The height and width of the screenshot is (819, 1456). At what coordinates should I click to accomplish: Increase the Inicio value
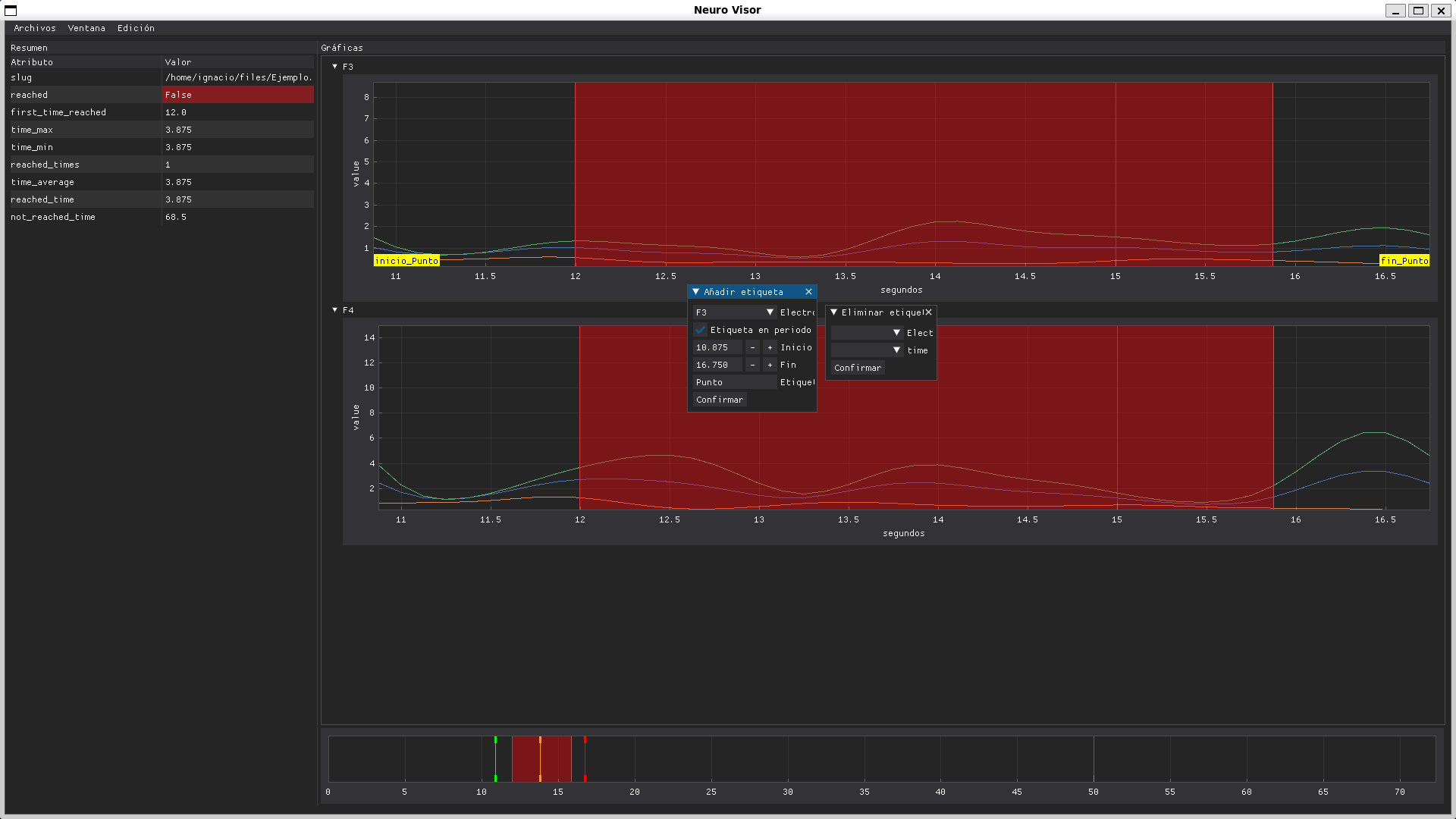(770, 347)
